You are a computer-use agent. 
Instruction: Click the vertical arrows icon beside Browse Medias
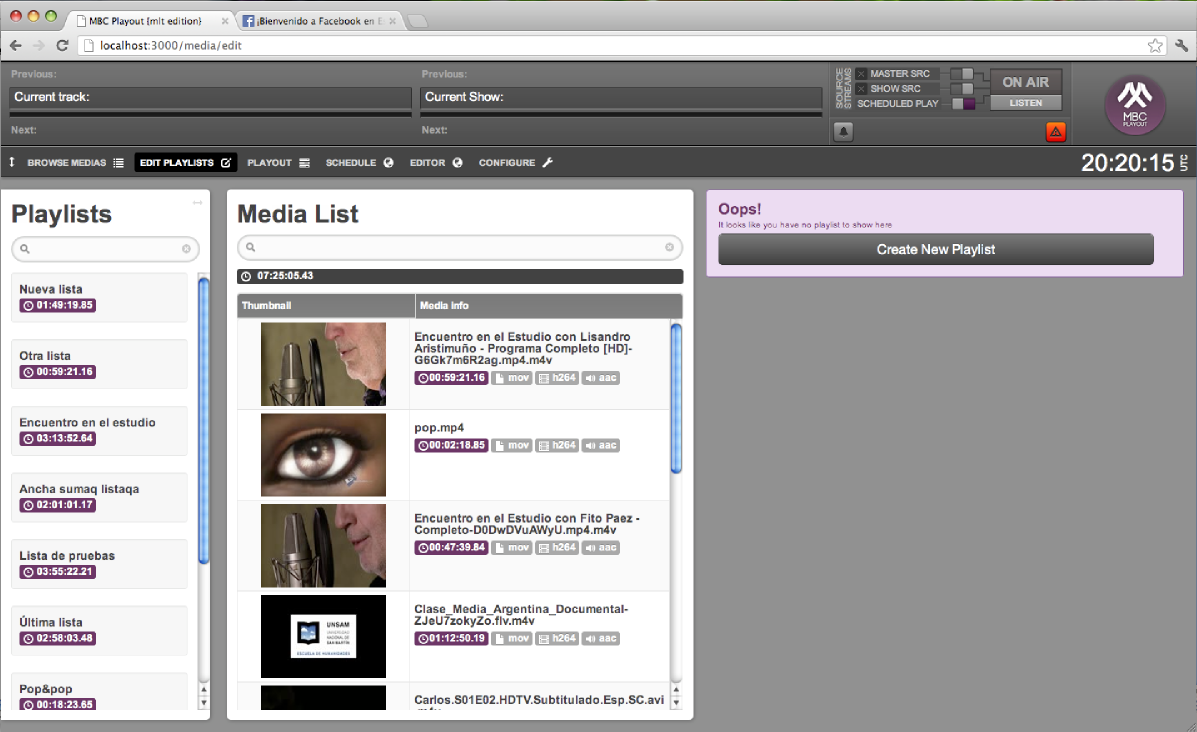12,162
